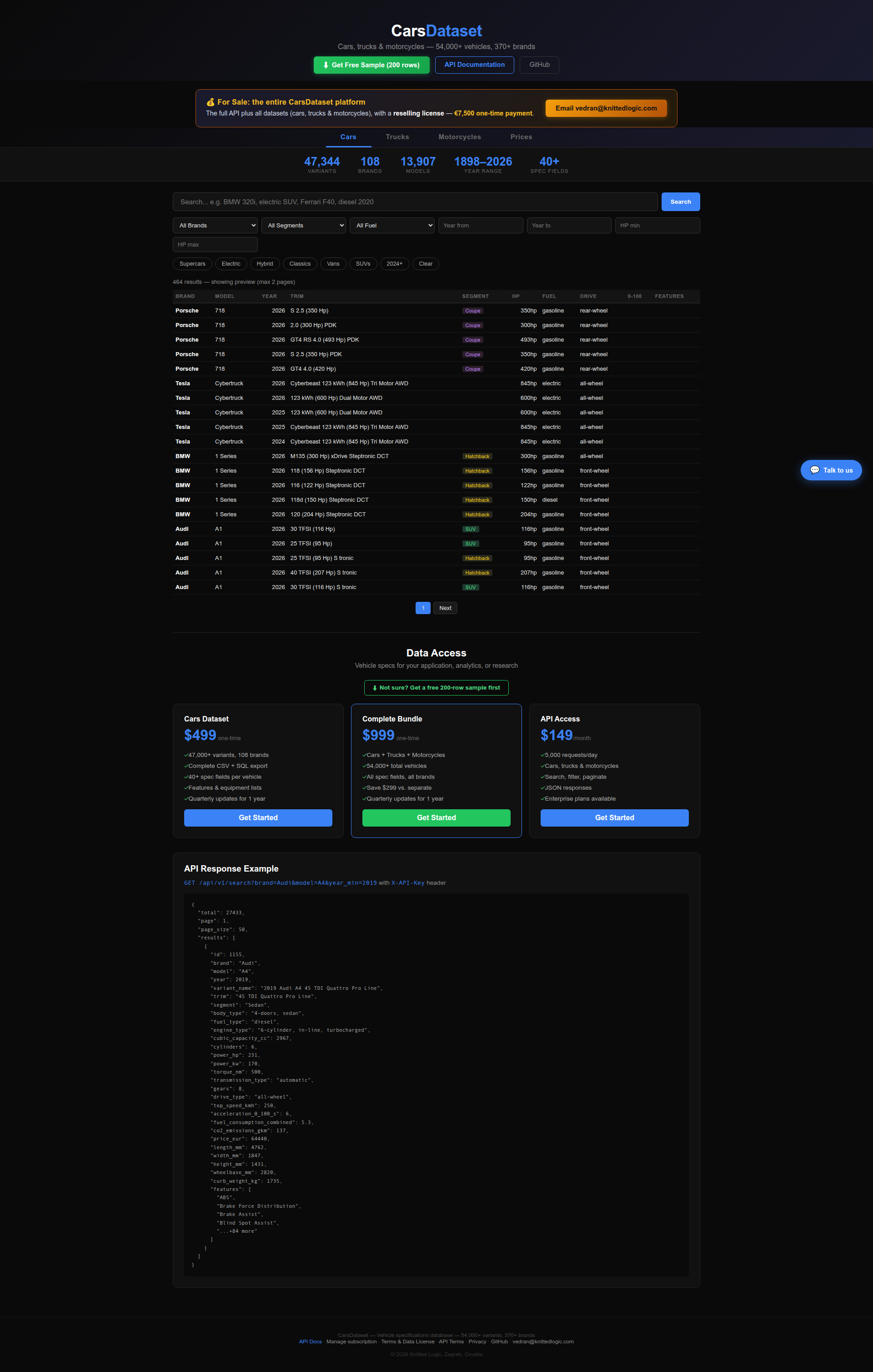This screenshot has width=873, height=1372.
Task: Open the API Terms footer link
Action: point(451,1342)
